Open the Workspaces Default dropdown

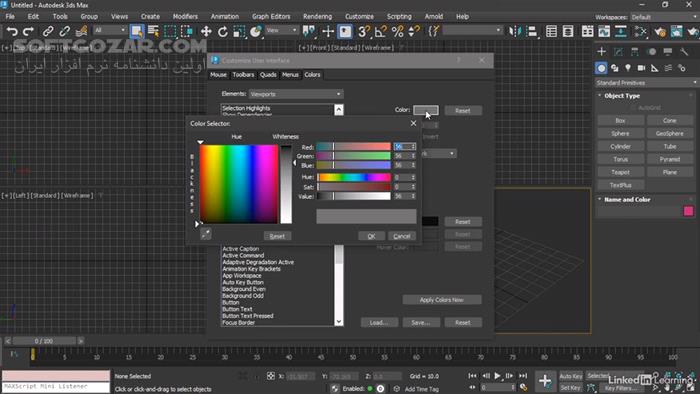664,17
